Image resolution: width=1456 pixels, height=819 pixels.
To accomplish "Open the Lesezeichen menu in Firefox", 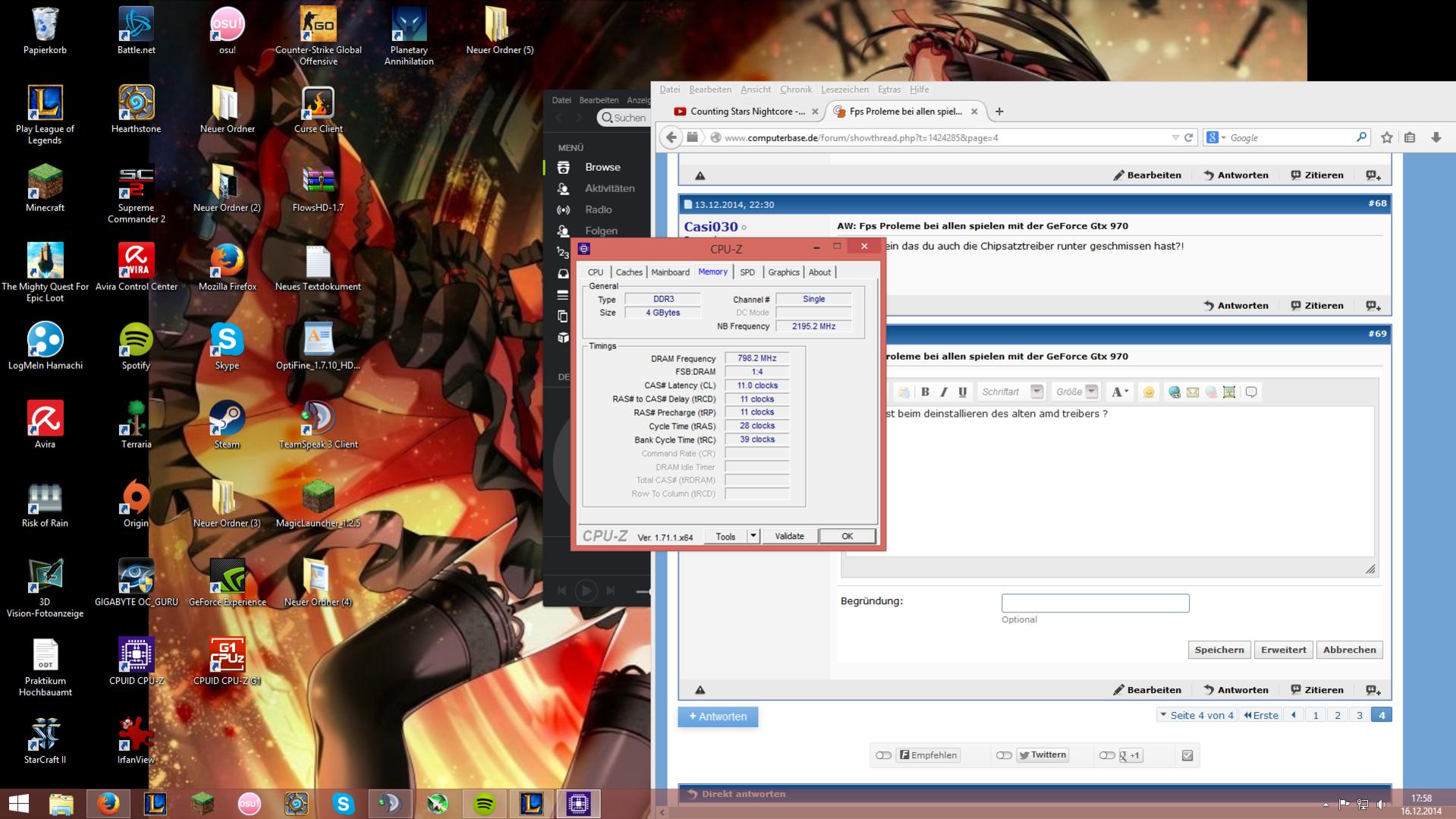I will click(845, 90).
